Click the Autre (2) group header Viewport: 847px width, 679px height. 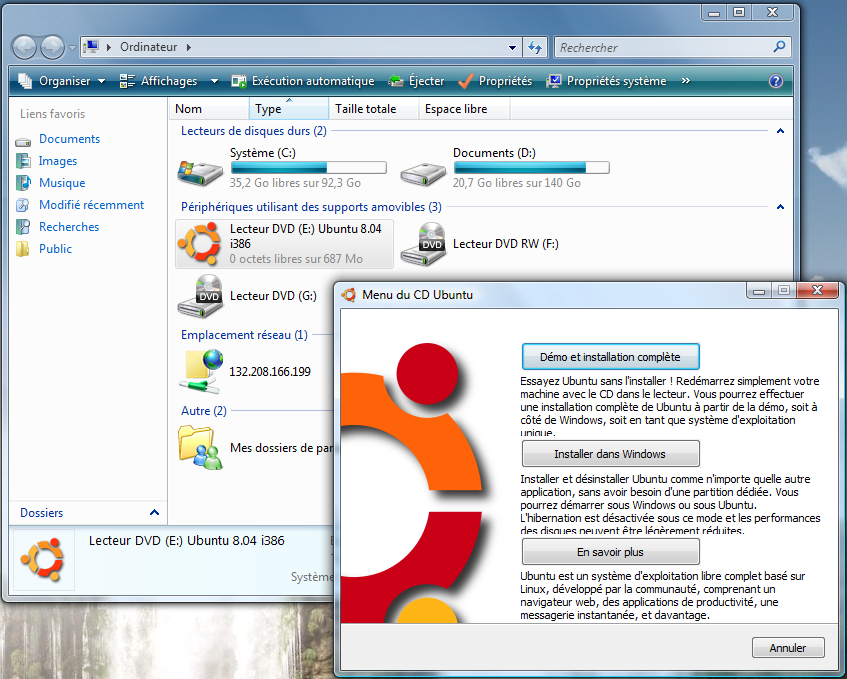click(204, 411)
